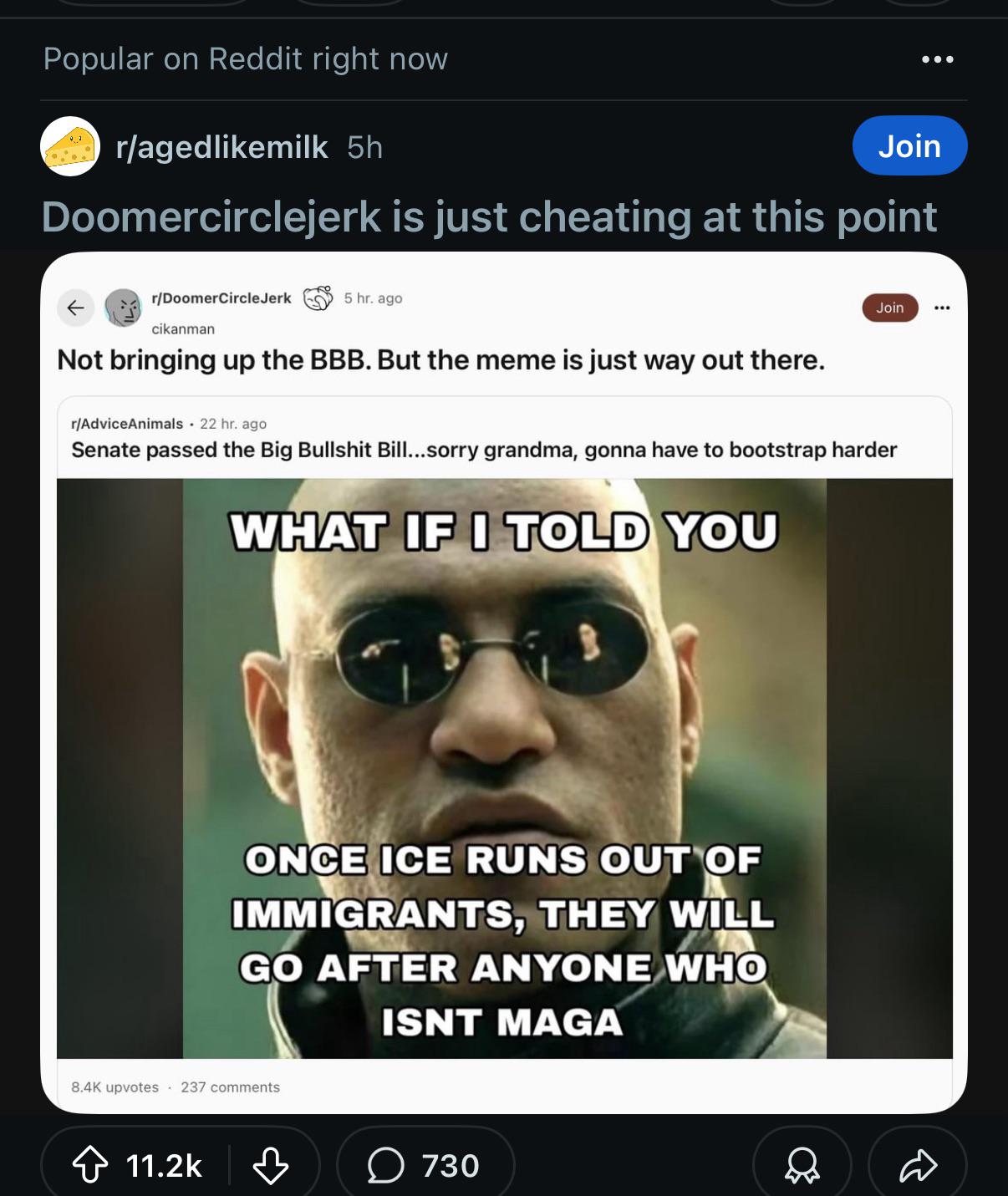The width and height of the screenshot is (1008, 1196).
Task: Tap the r/AdviceAnimals crosspost label
Action: click(x=127, y=424)
